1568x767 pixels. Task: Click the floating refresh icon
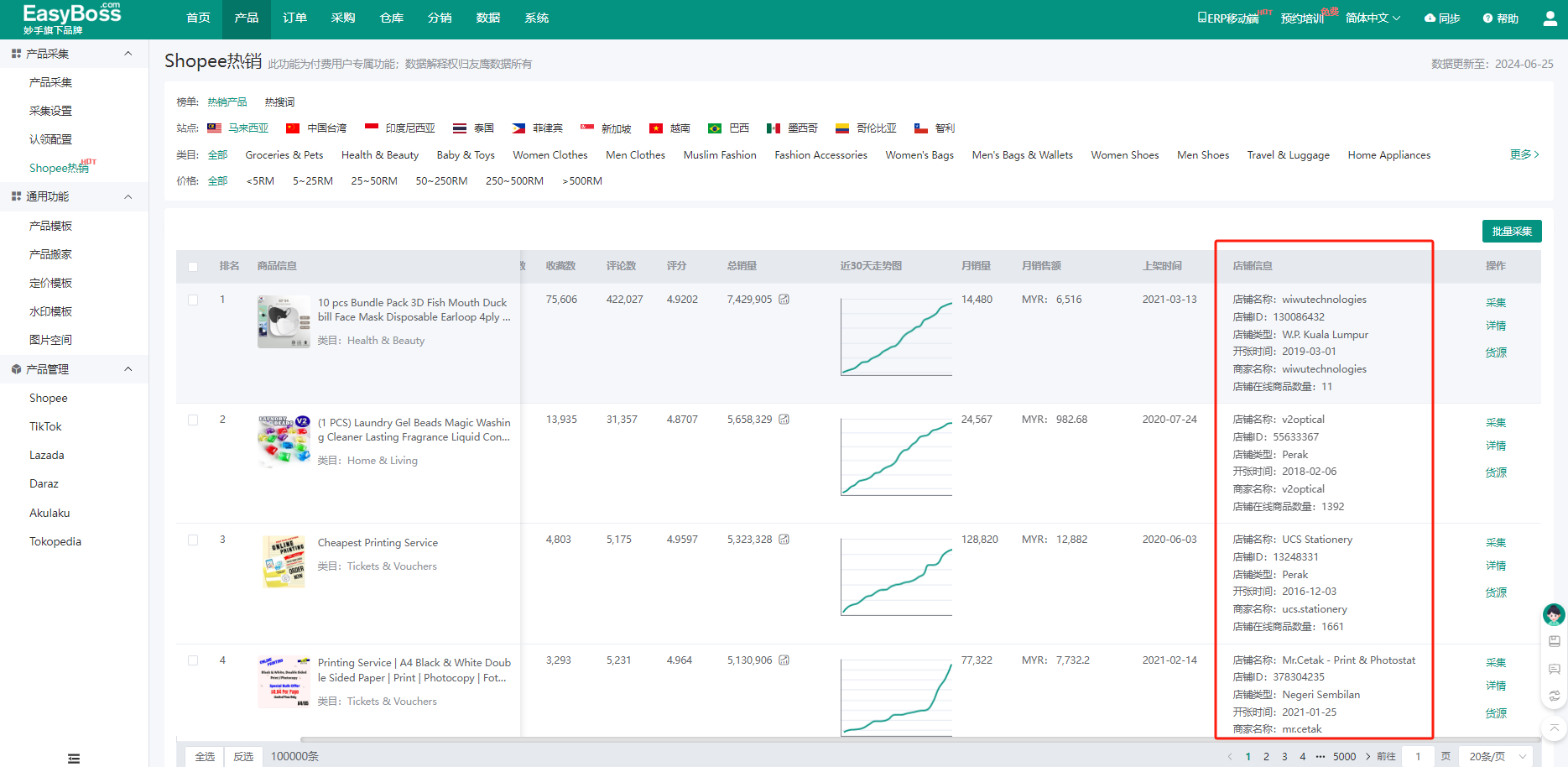tap(1555, 696)
